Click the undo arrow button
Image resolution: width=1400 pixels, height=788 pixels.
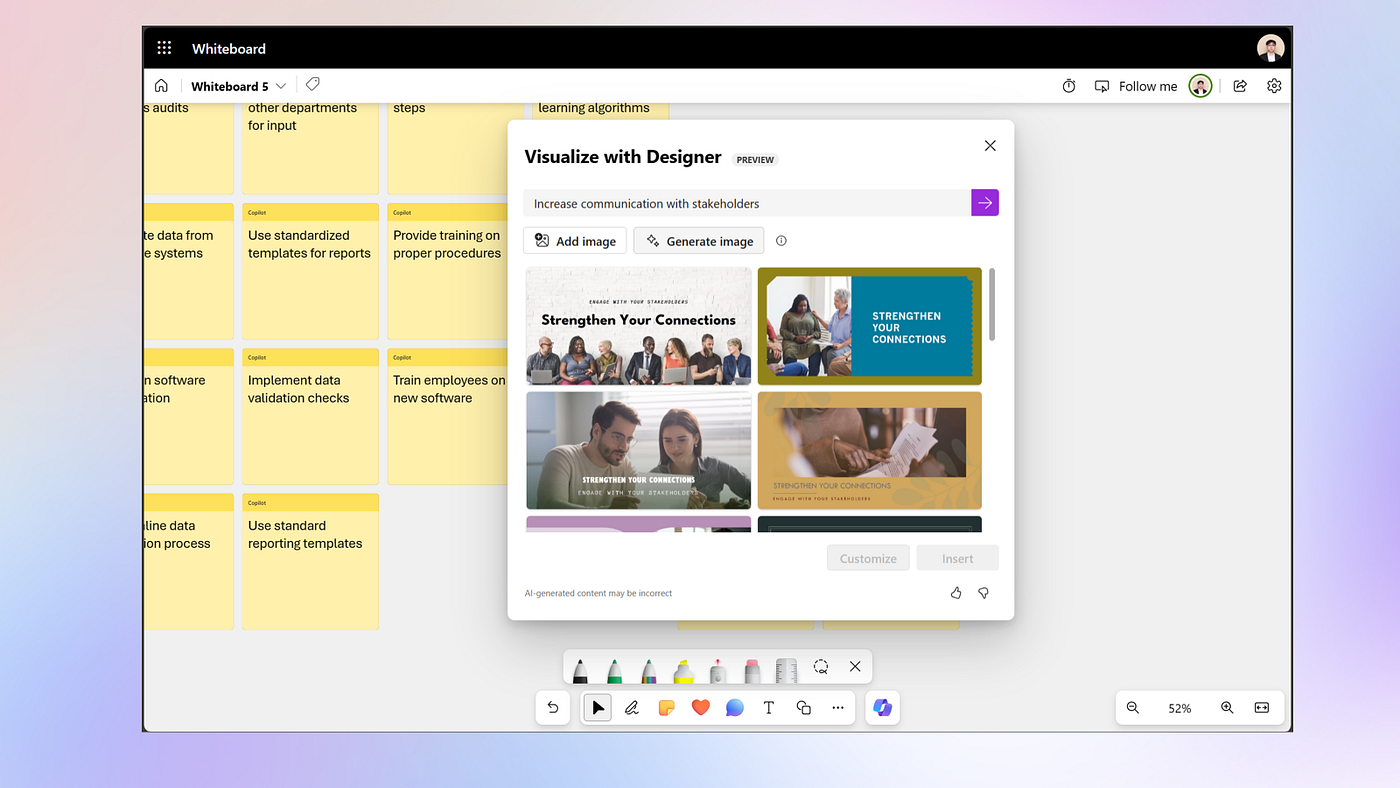pyautogui.click(x=553, y=708)
